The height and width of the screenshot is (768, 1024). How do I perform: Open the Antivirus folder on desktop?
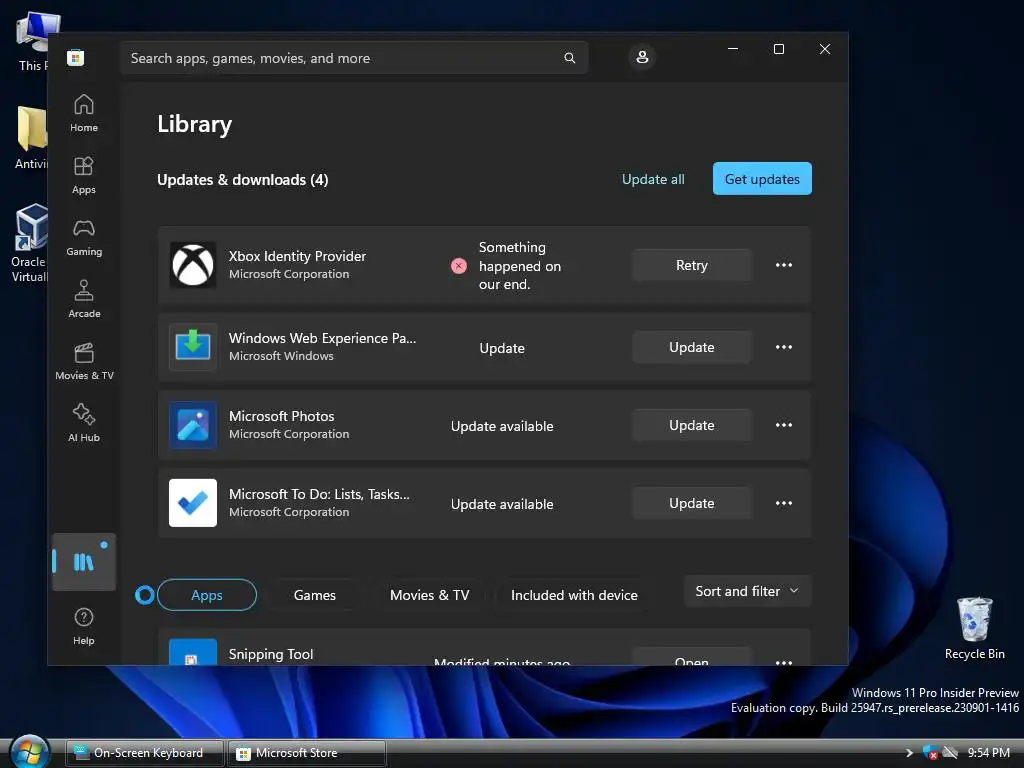click(31, 138)
